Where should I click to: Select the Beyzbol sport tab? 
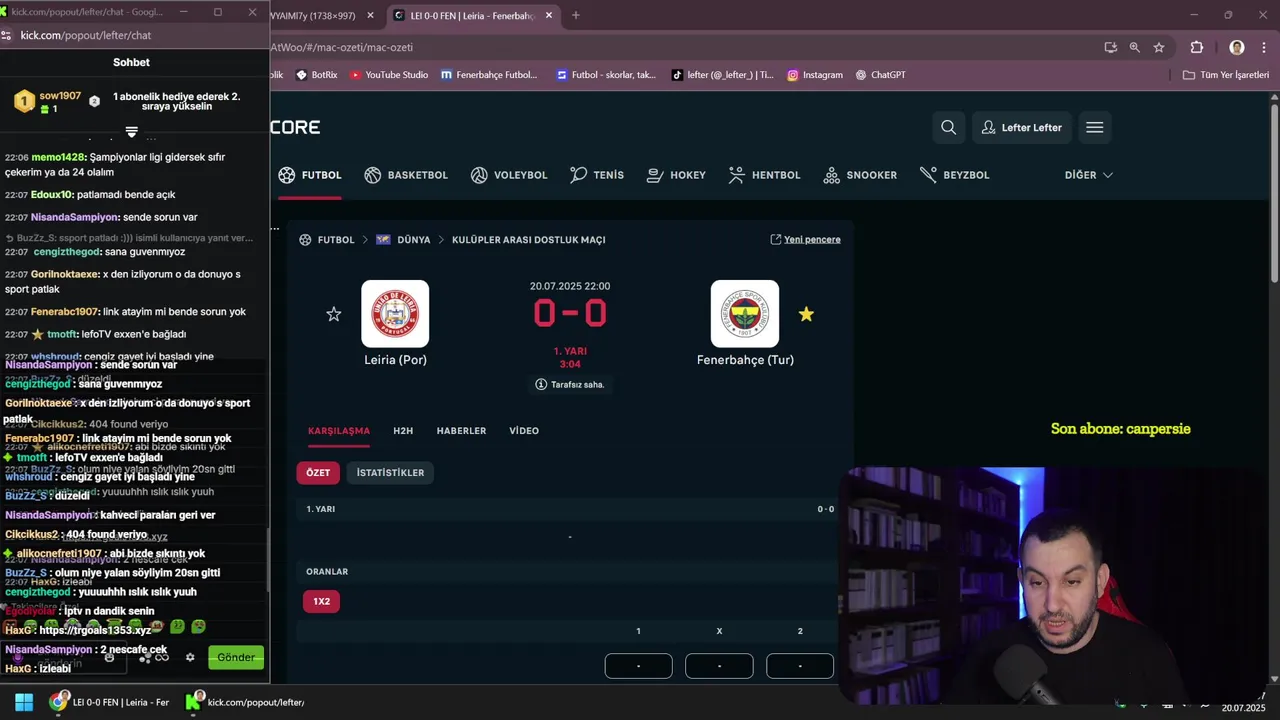coord(954,175)
